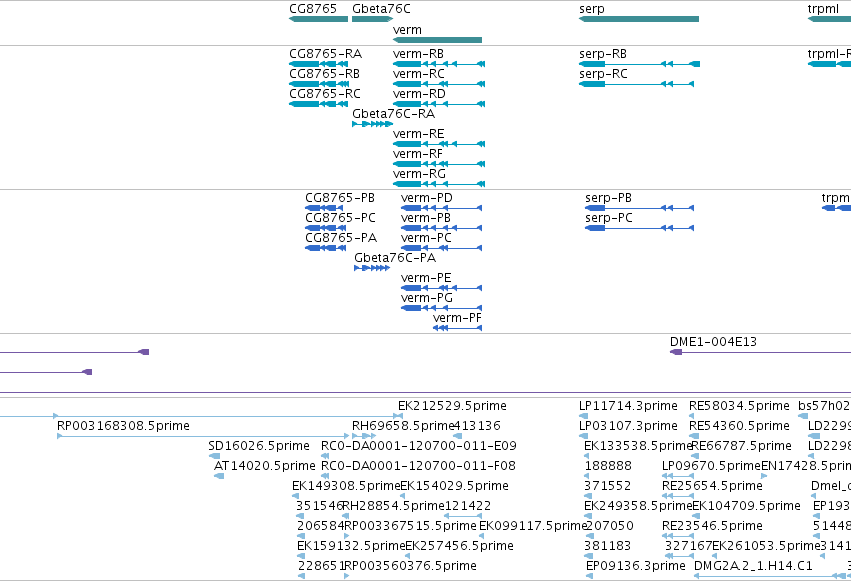Select the Gbeta76C-RA transcript
The height and width of the screenshot is (581, 851).
(x=372, y=124)
